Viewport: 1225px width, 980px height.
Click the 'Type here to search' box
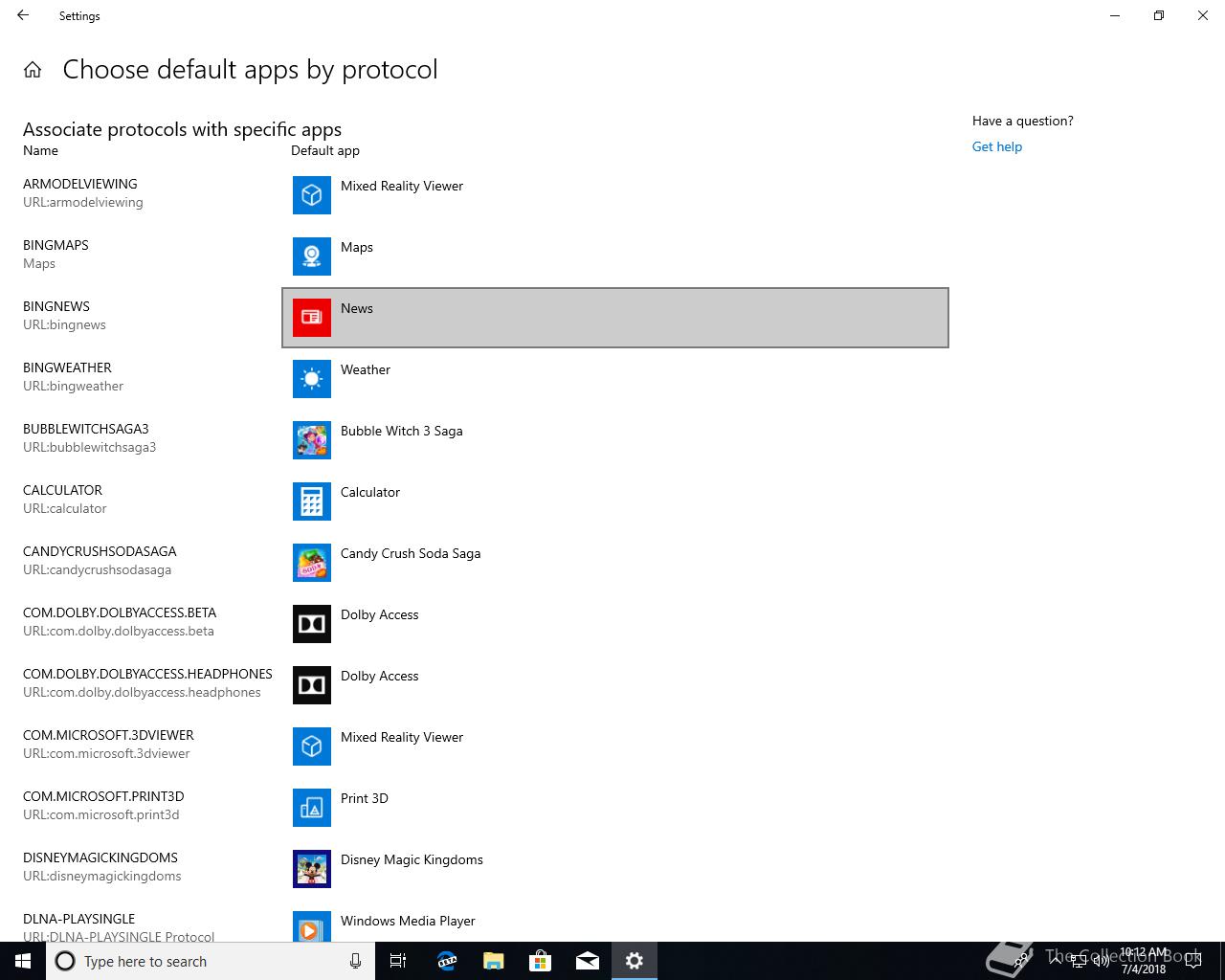pyautogui.click(x=211, y=961)
